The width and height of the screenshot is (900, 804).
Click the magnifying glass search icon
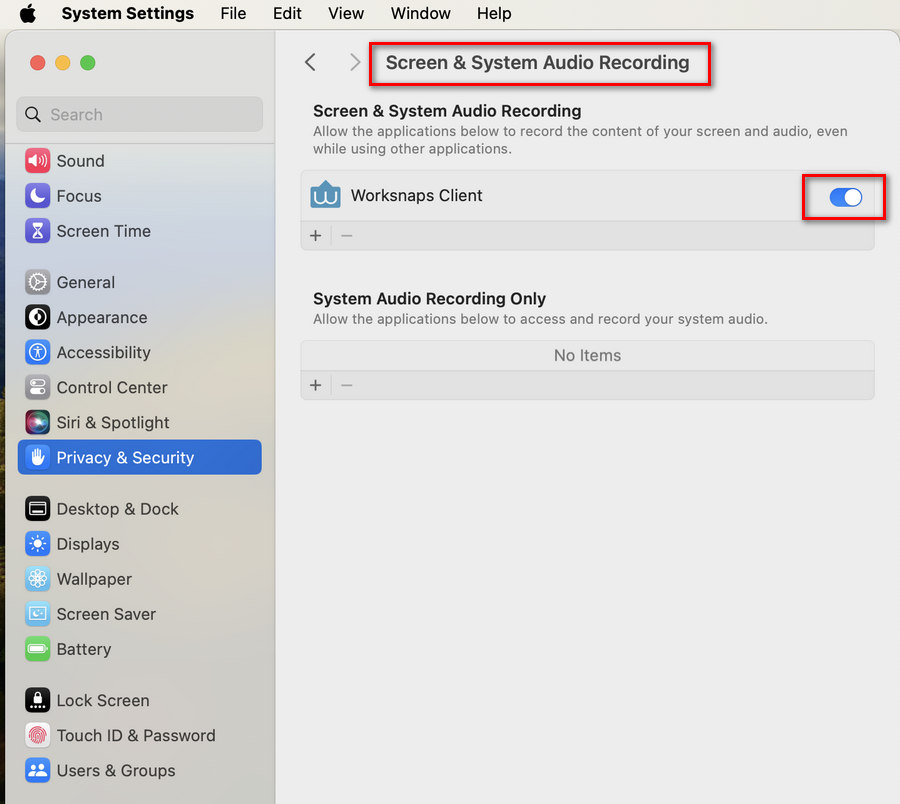coord(33,114)
